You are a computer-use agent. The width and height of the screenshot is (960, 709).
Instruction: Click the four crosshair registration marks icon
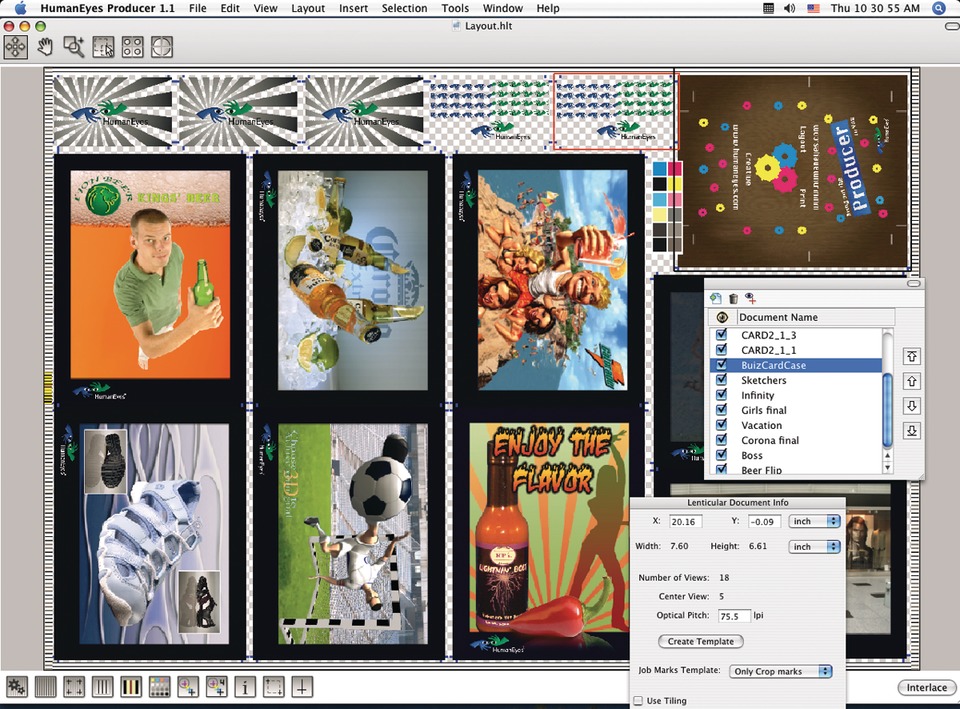tap(74, 687)
